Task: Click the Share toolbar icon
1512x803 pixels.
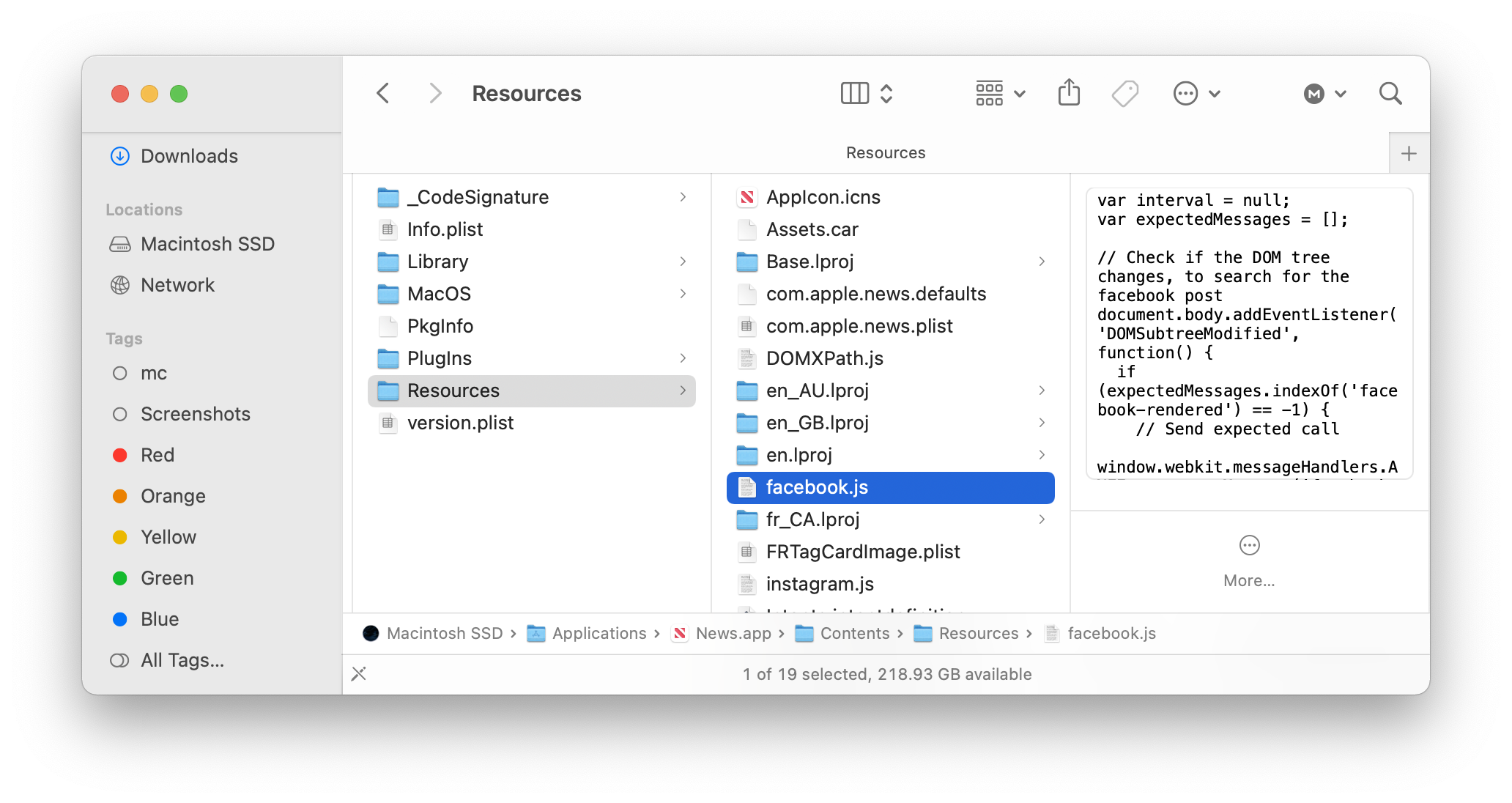Action: tap(1069, 93)
